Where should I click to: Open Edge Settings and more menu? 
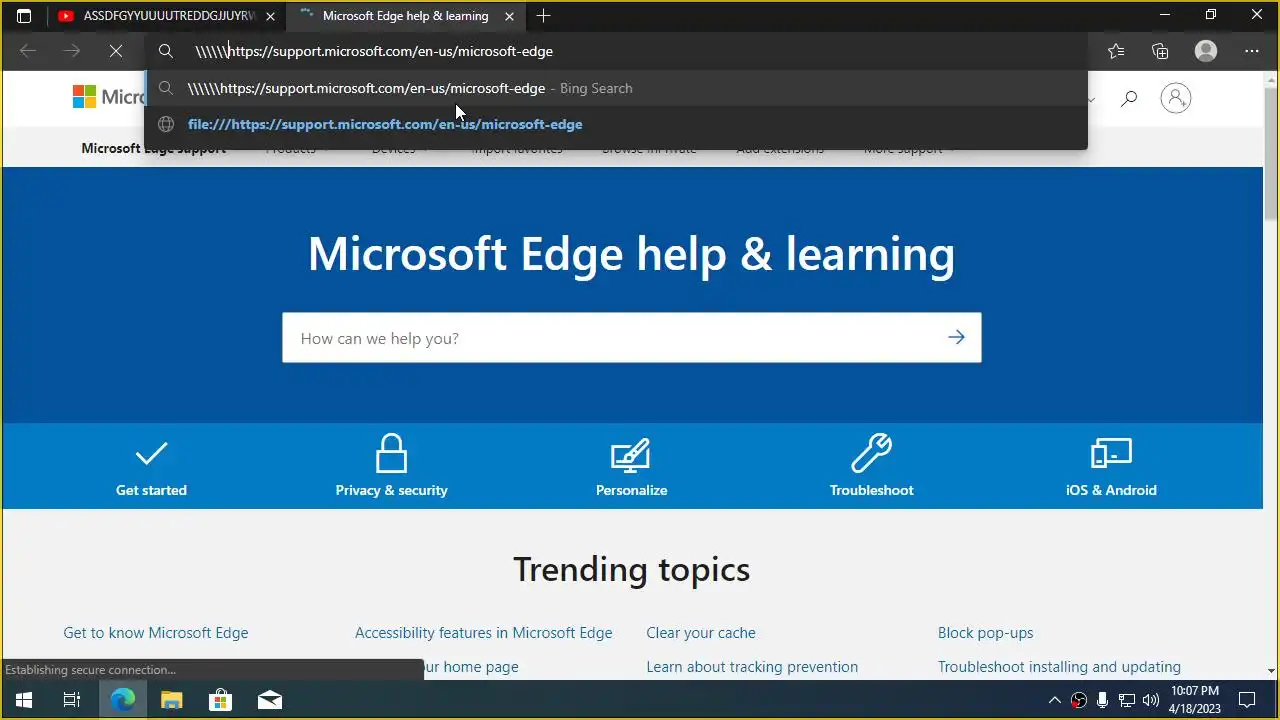tap(1252, 51)
